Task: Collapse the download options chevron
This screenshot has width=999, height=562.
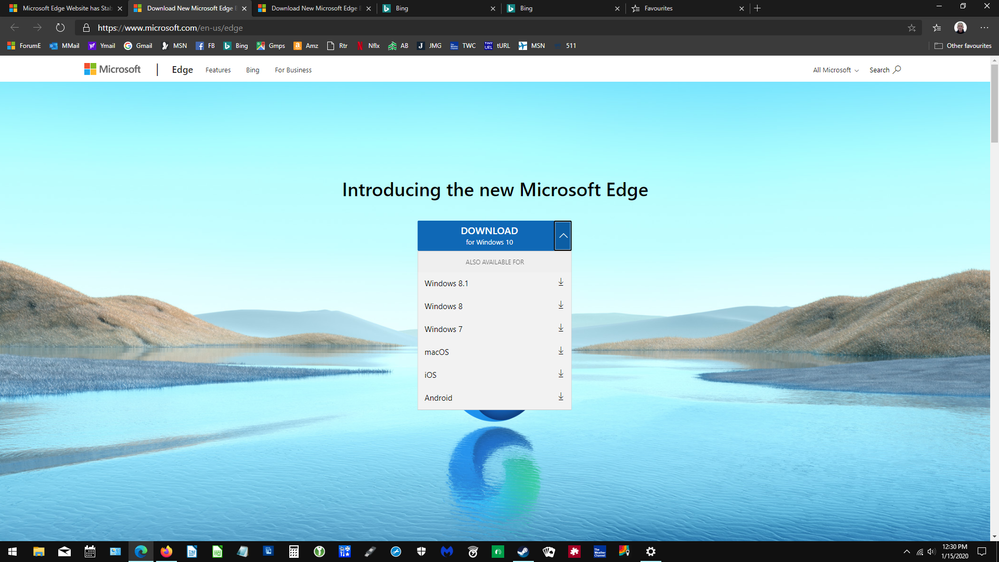Action: click(563, 236)
